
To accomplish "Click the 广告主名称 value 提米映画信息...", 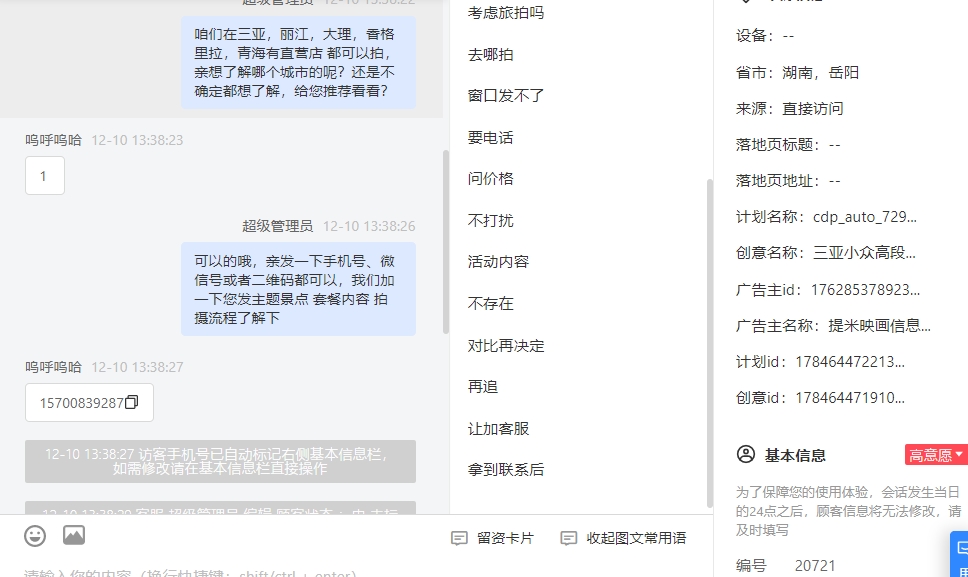I will [x=880, y=326].
